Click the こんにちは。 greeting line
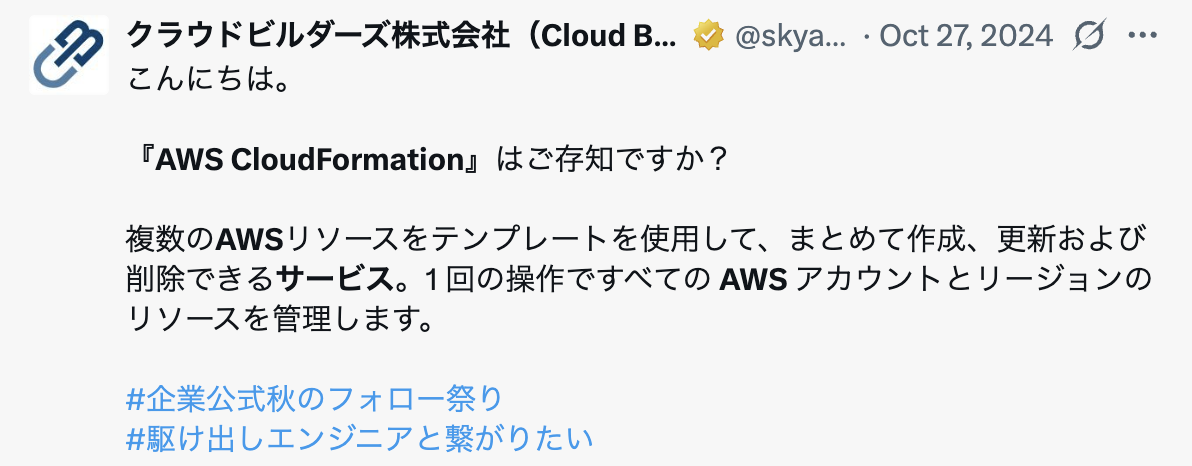1192x466 pixels. coord(207,78)
